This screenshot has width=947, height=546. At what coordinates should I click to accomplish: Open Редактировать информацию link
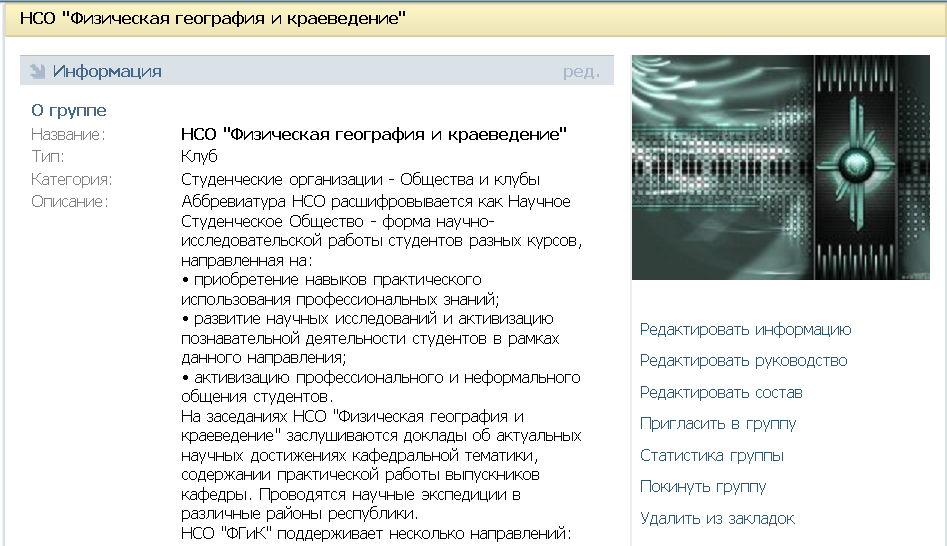click(745, 329)
